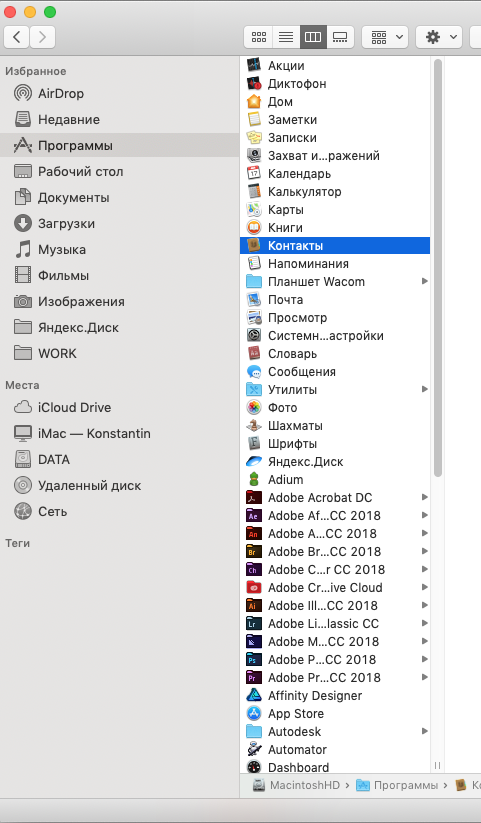Open Загрузки in the sidebar

tap(120, 223)
